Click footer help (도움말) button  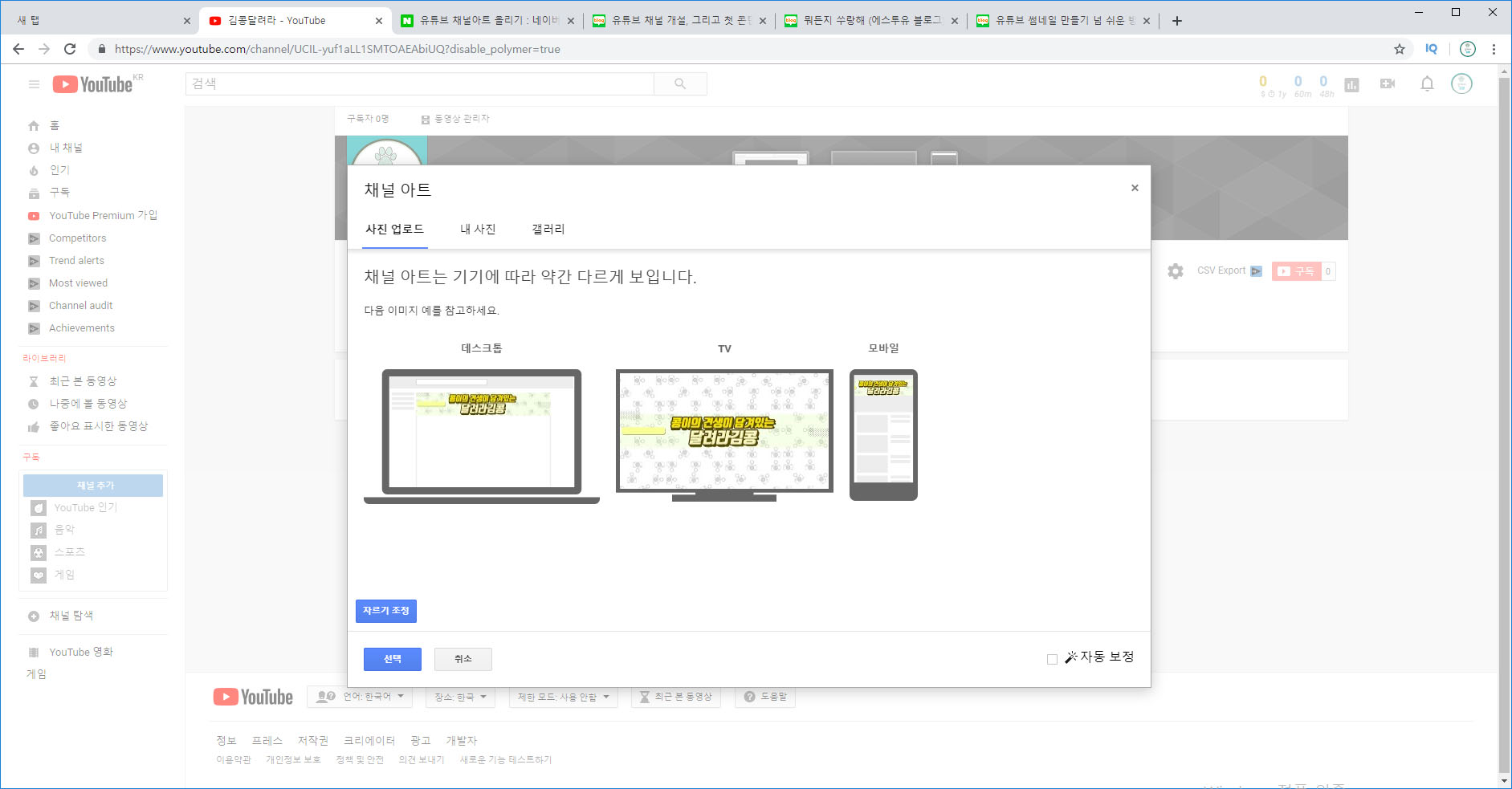click(x=765, y=697)
